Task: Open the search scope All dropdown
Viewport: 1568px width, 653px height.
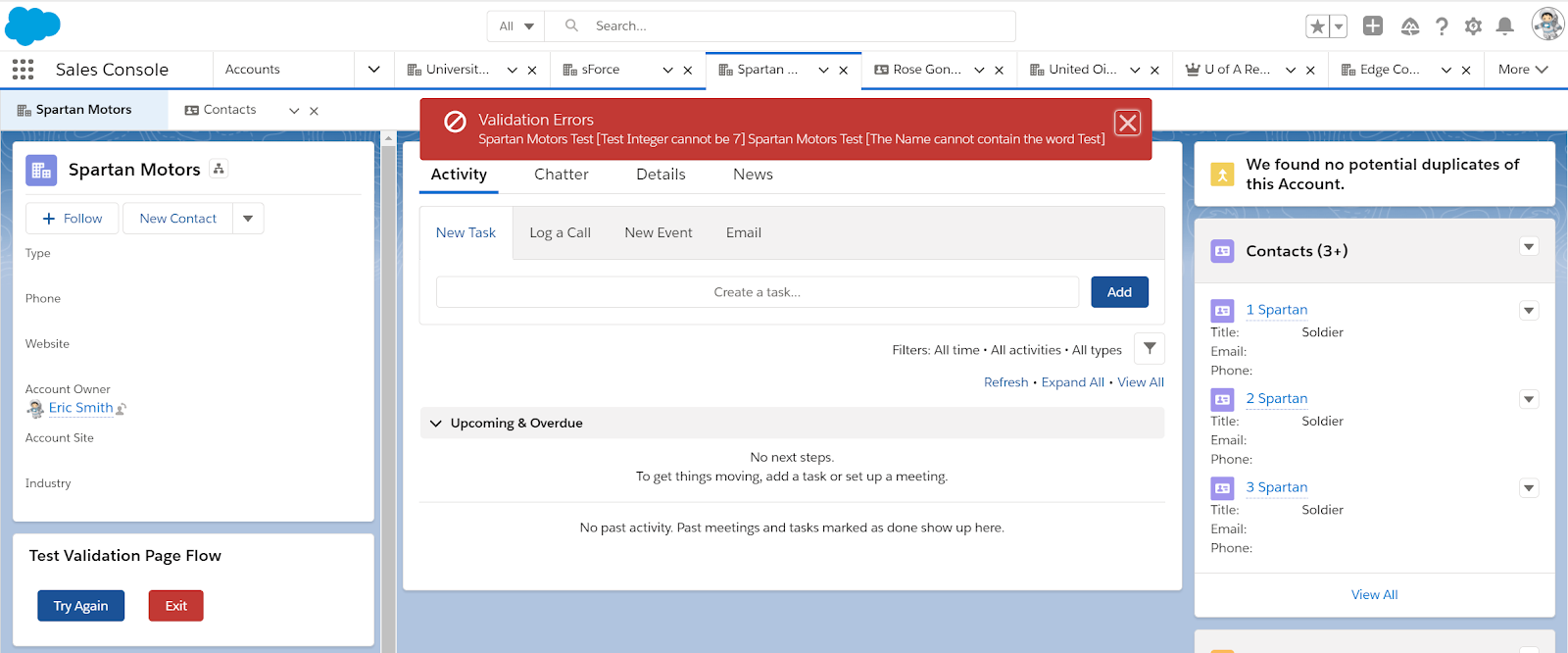Action: point(516,26)
